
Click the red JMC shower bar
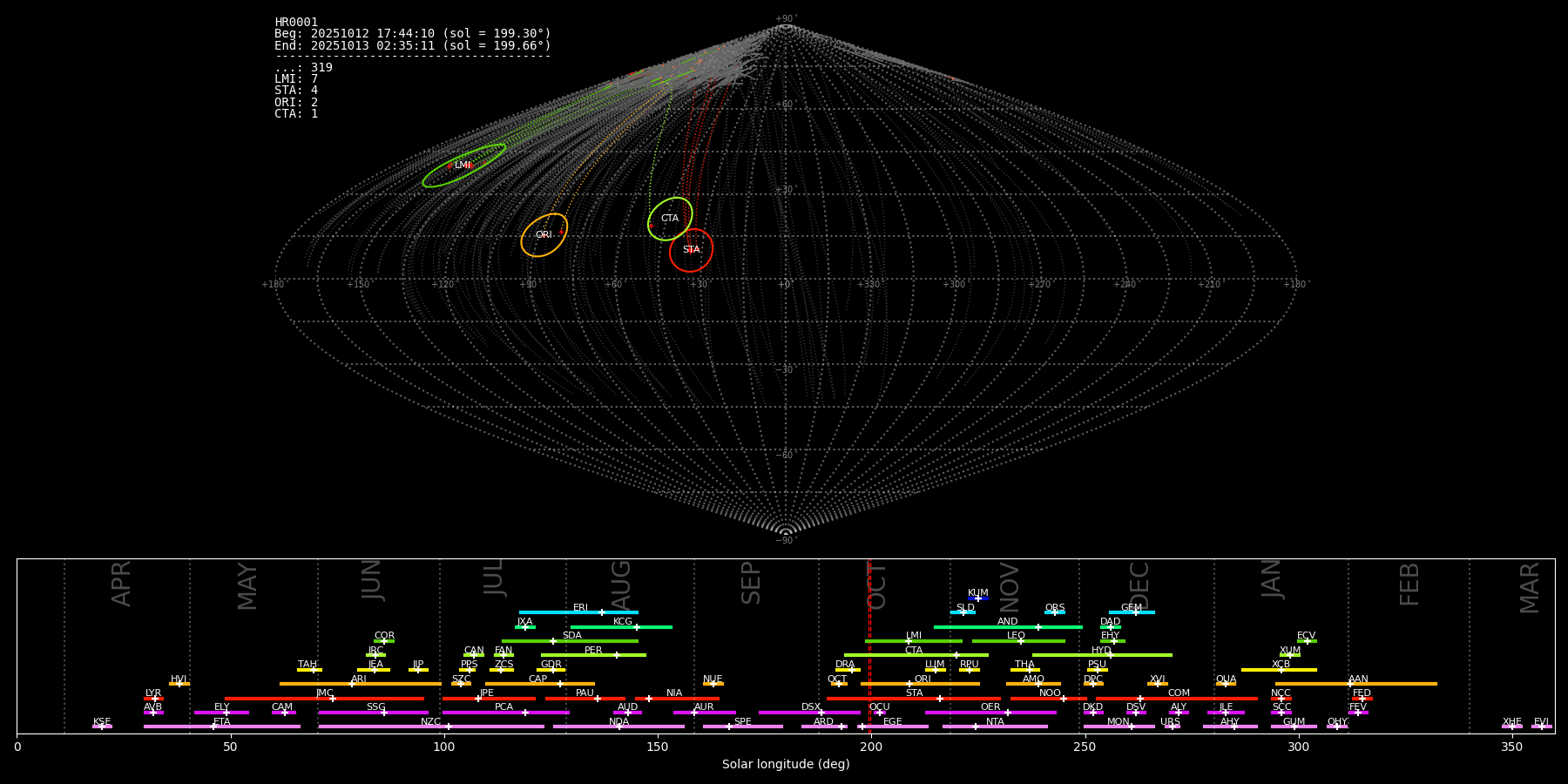point(325,698)
